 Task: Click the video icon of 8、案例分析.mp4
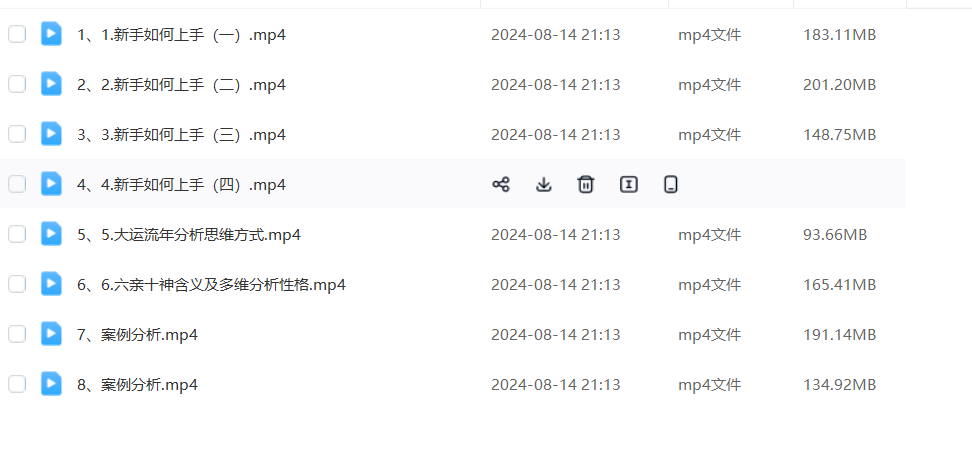tap(51, 384)
